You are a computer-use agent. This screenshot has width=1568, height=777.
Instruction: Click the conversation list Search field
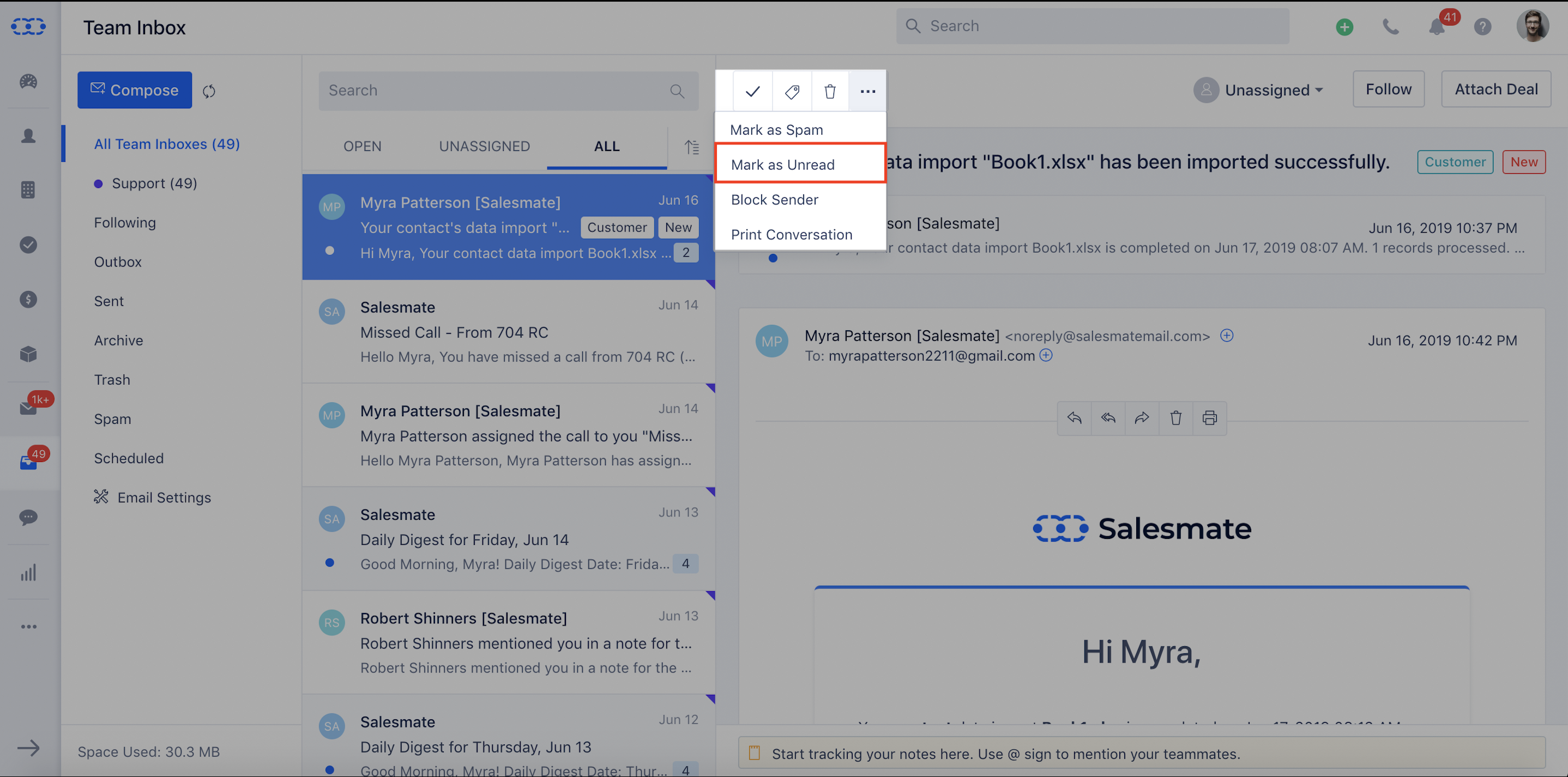pyautogui.click(x=508, y=90)
